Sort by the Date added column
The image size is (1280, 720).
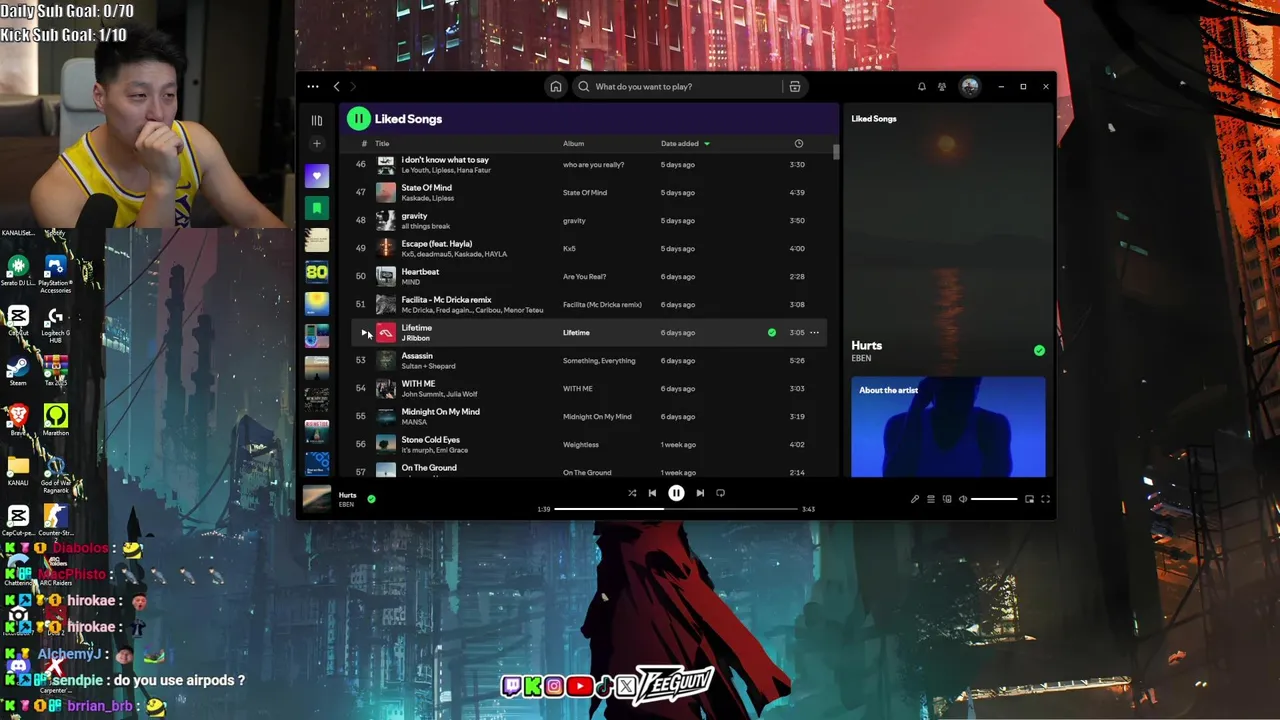tap(684, 143)
